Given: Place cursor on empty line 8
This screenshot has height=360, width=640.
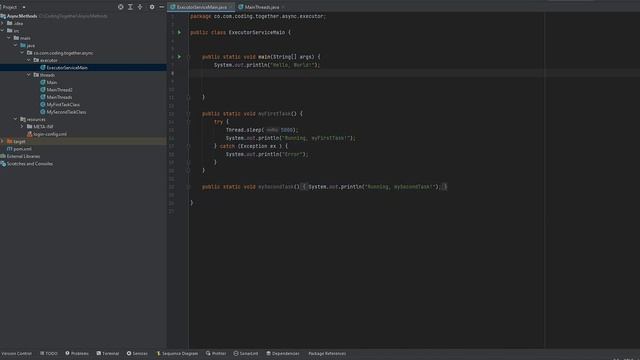Looking at the screenshot, I should [x=366, y=73].
